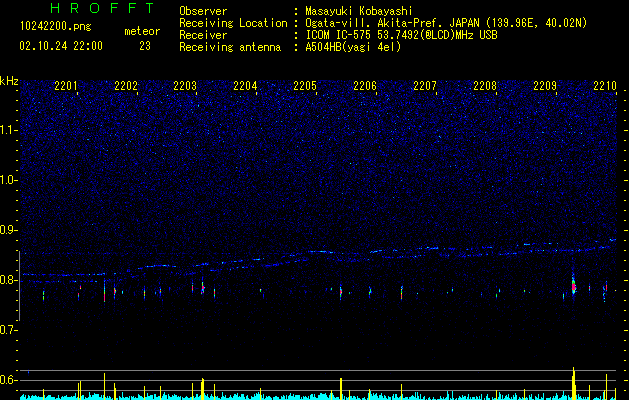Screen dimensions: 629x400
Task: Click the 2204 time marker
Action: (246, 86)
